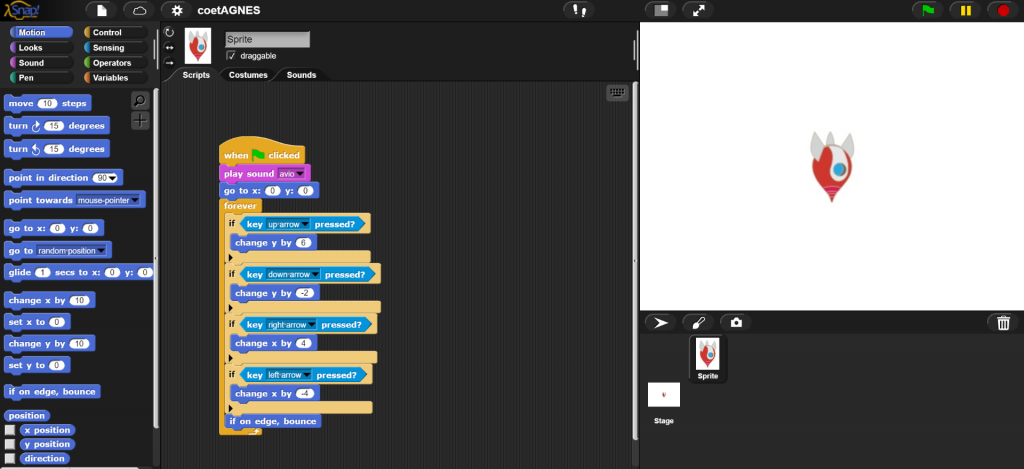Viewport: 1024px width, 469px height.
Task: Open the key dropdown showing up arrow
Action: click(305, 224)
